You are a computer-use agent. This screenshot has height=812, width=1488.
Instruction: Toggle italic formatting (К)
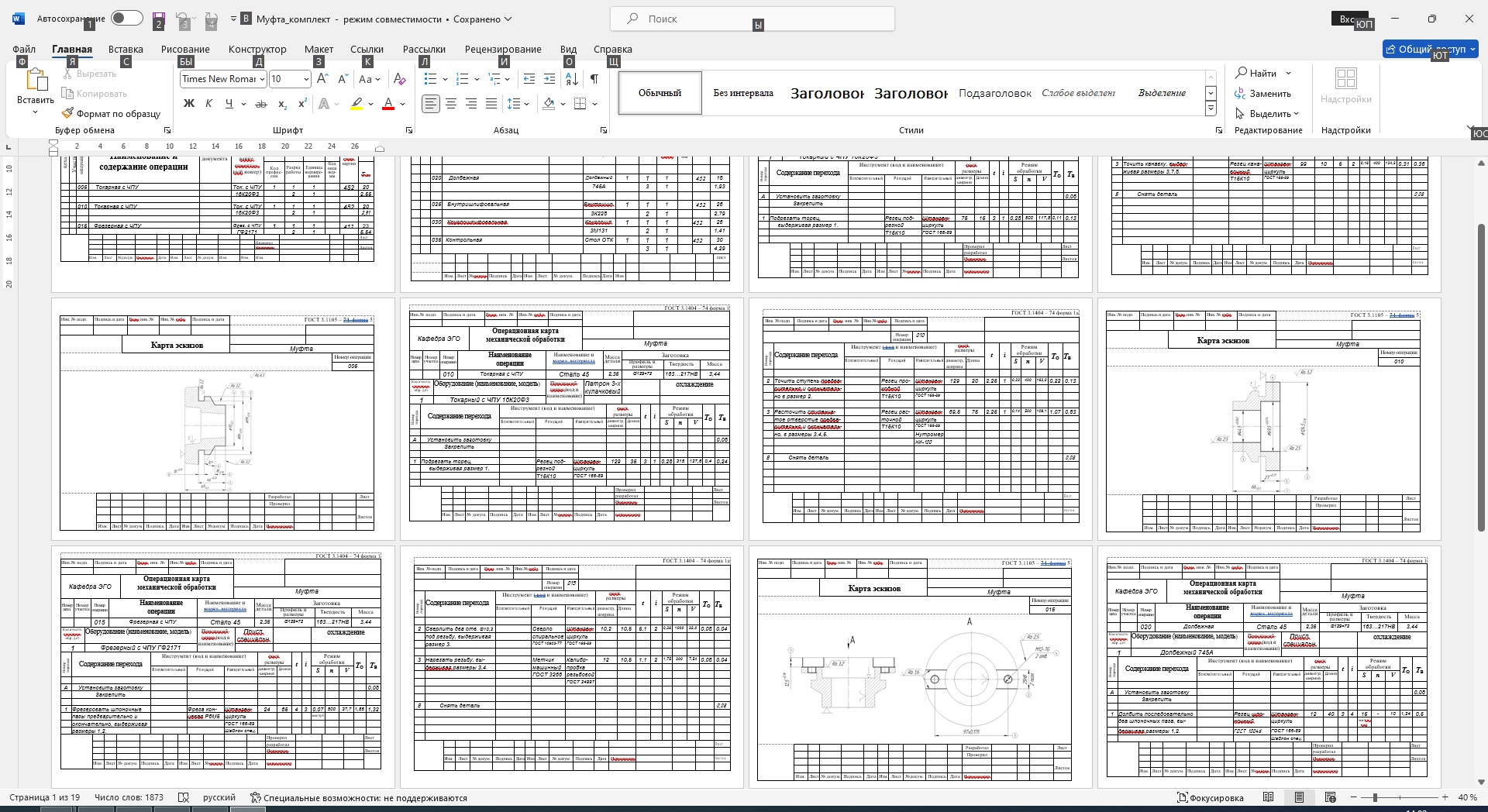click(x=208, y=104)
